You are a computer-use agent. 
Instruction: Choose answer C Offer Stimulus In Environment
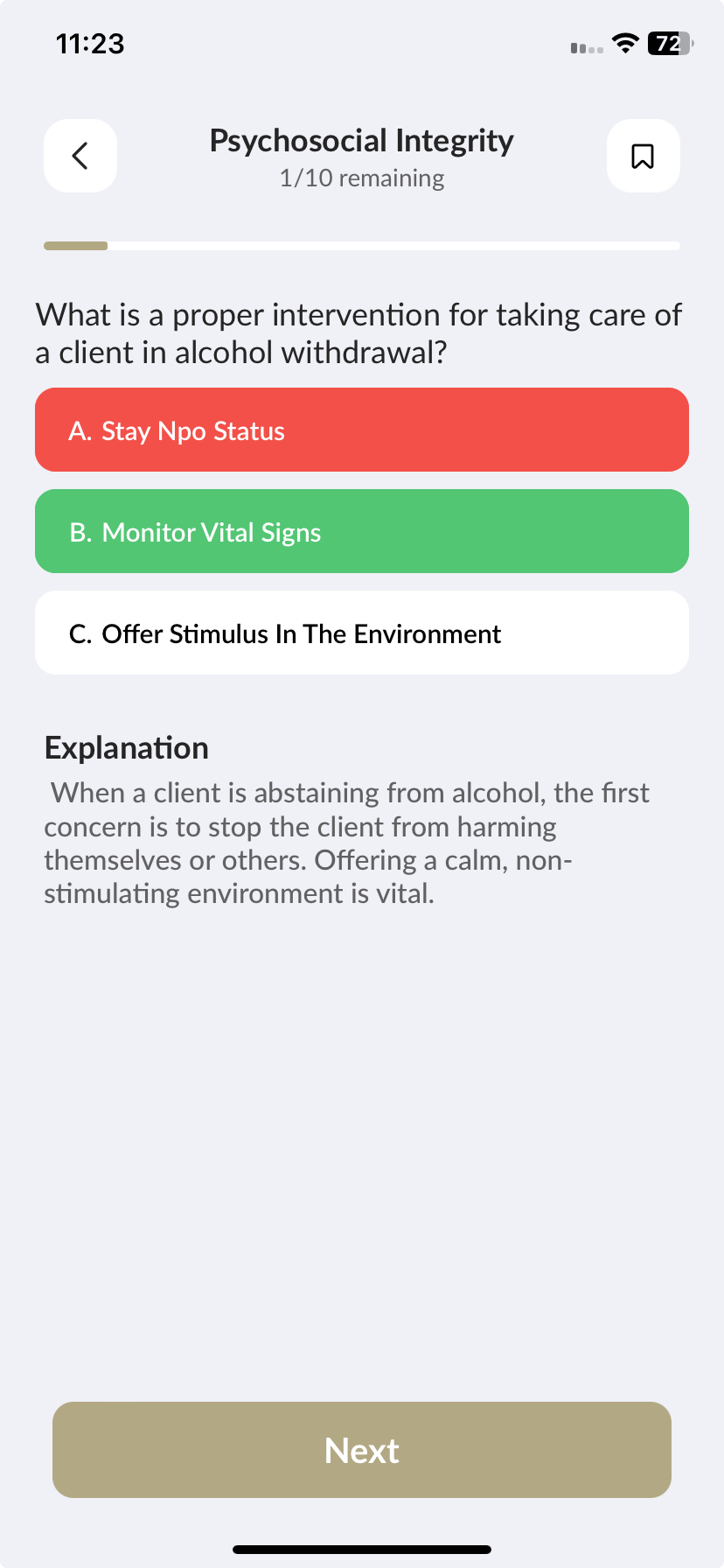362,633
